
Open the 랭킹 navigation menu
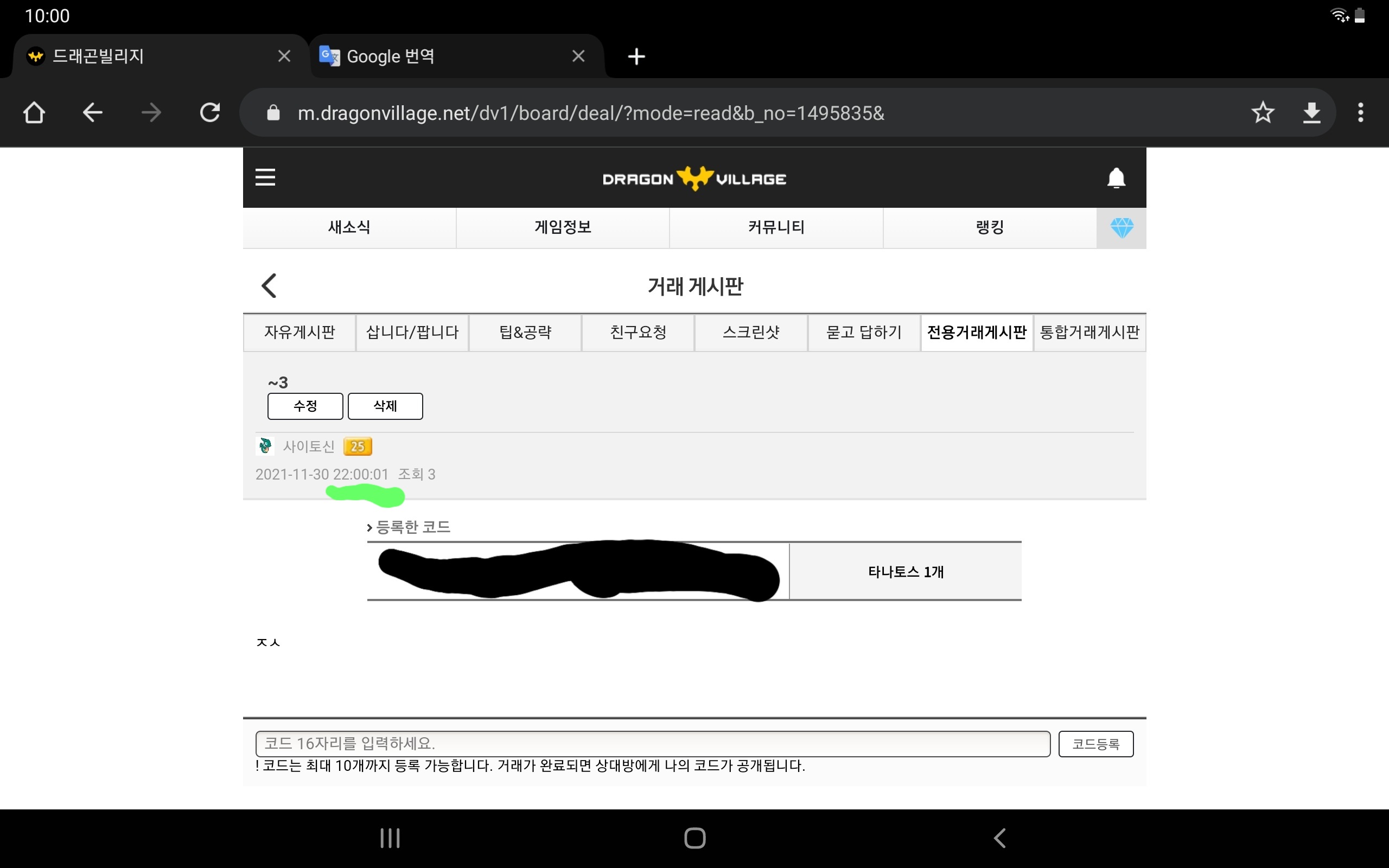coord(990,227)
